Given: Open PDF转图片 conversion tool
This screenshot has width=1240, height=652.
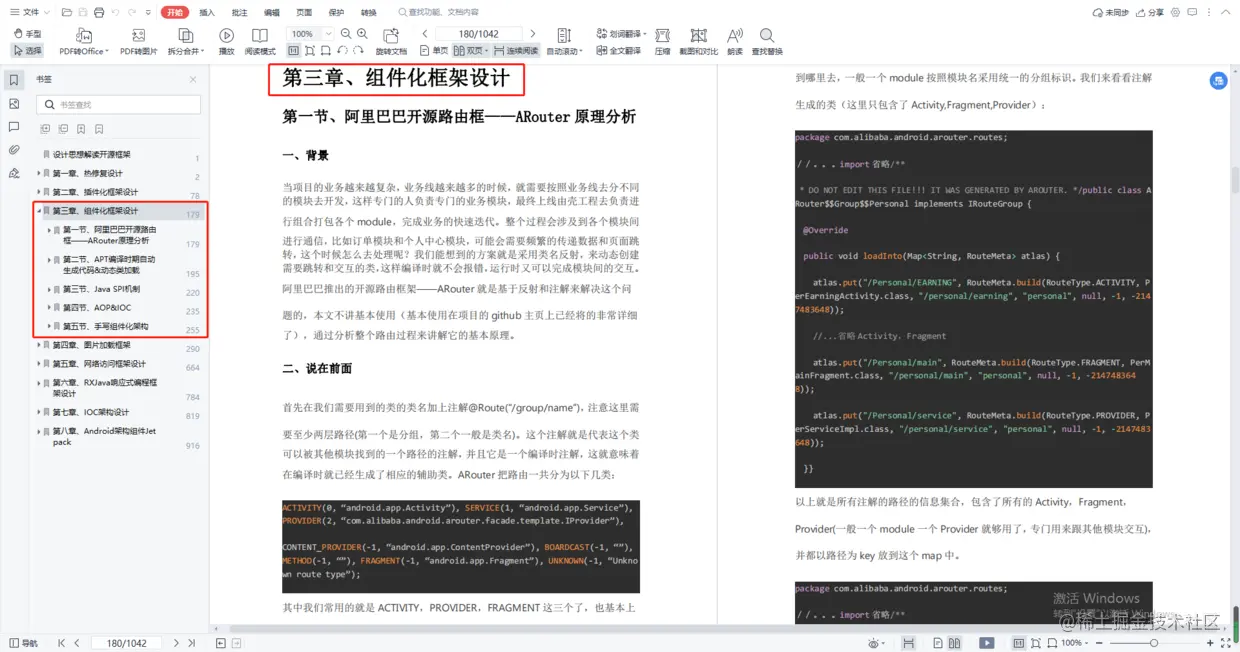Looking at the screenshot, I should point(138,42).
